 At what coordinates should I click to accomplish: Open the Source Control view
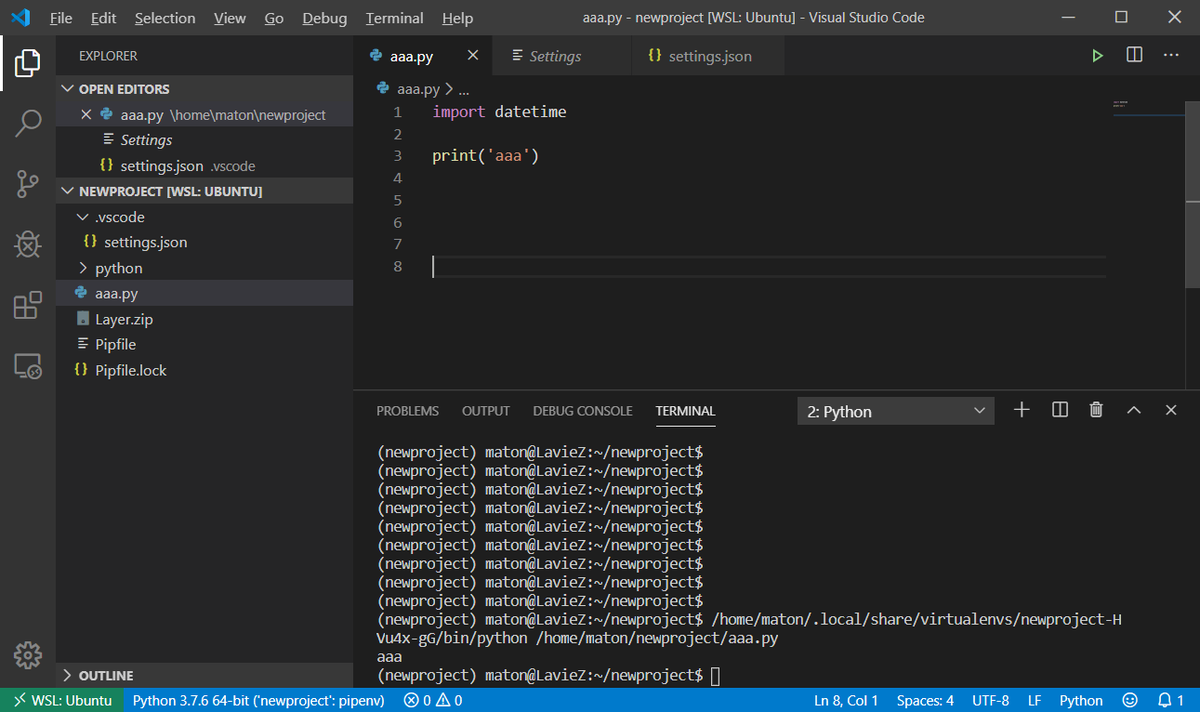(28, 184)
